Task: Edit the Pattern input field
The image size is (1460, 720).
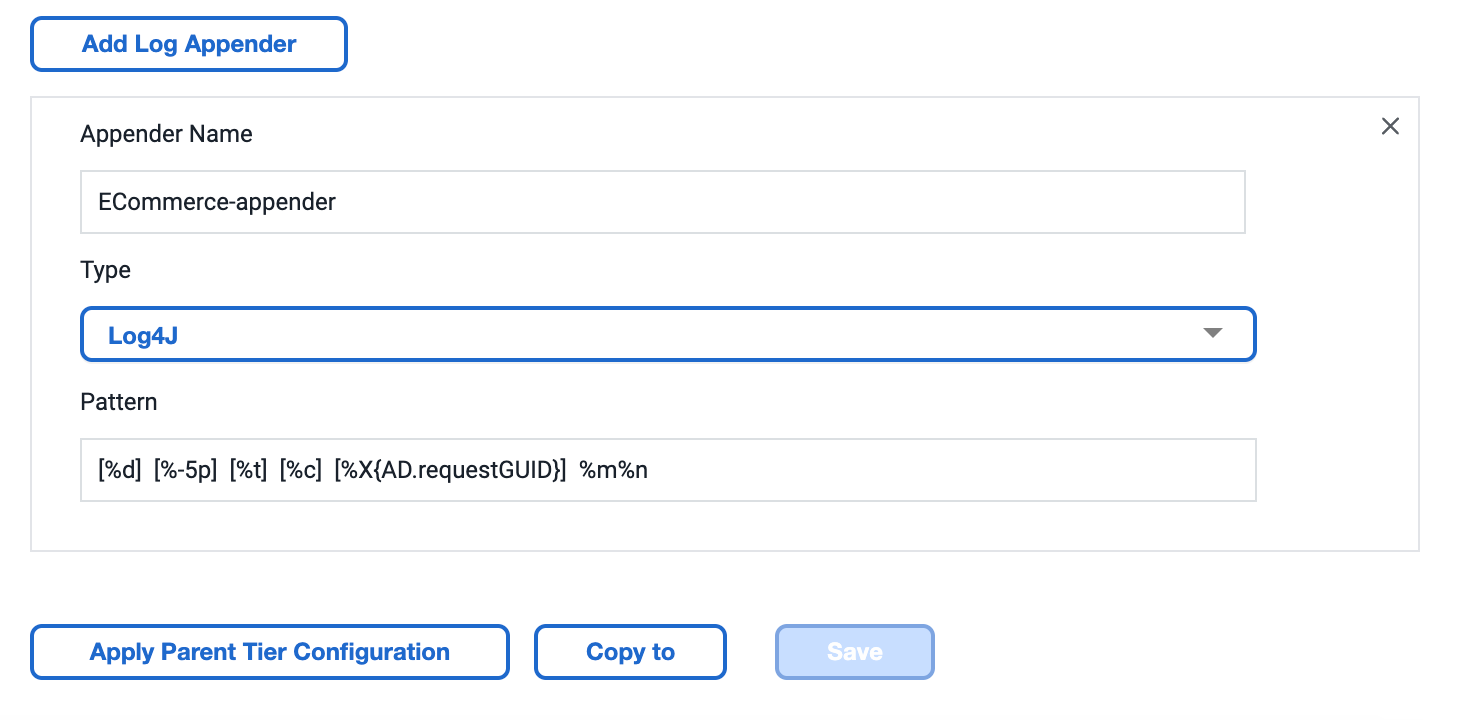Action: coord(668,470)
